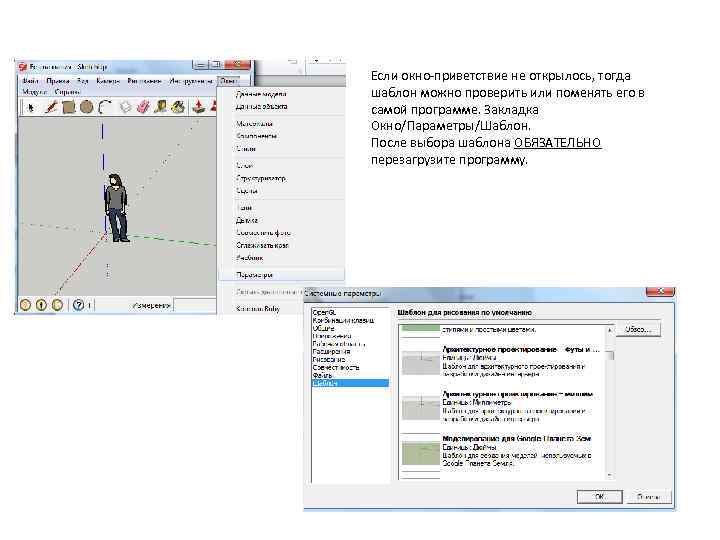720x540 pixels.
Task: Open the question-mark help icon in status bar
Action: pyautogui.click(x=79, y=304)
